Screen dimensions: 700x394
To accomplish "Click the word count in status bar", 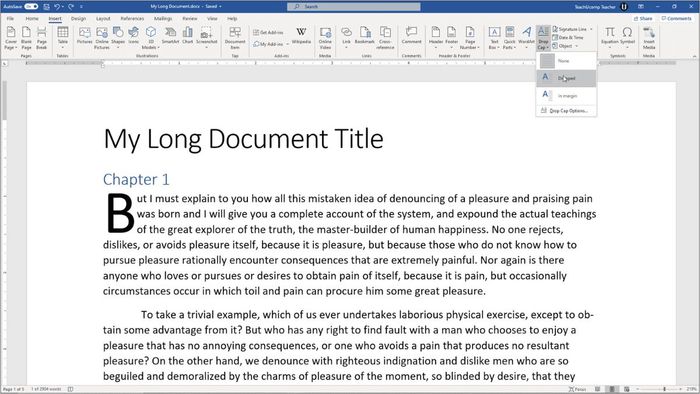I will pos(46,390).
